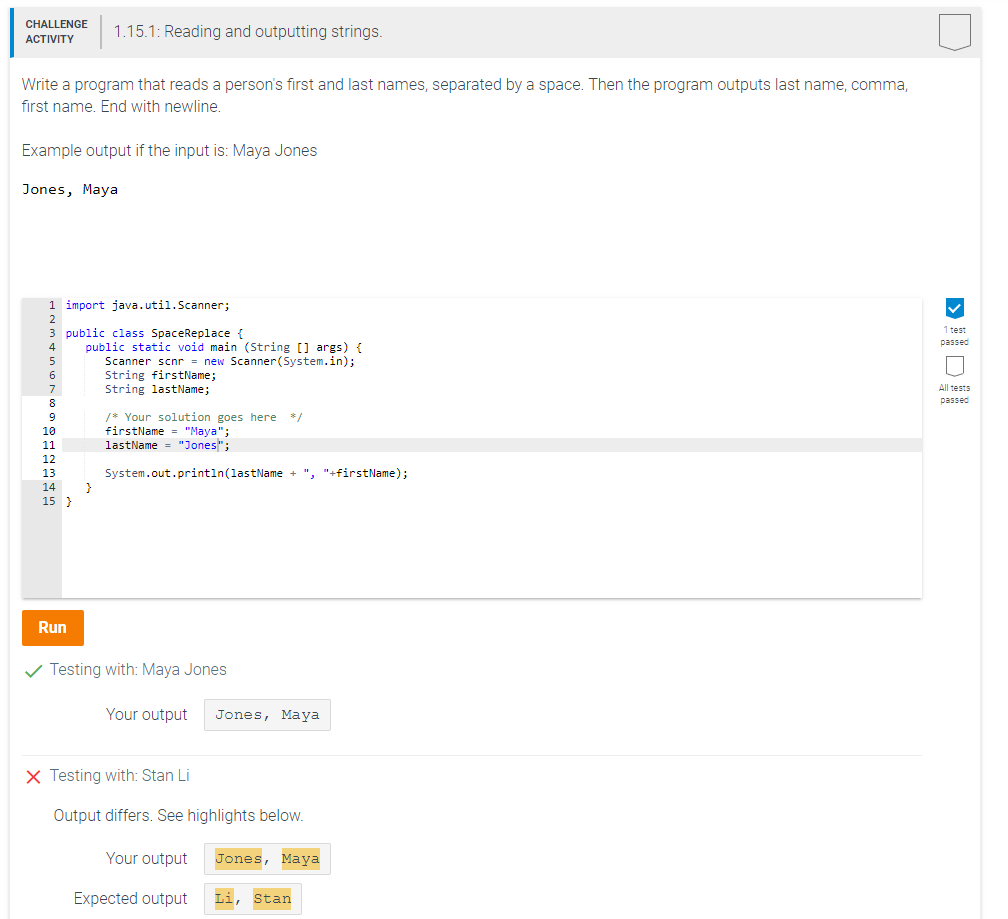Click code line 10 firstName assignment

pyautogui.click(x=167, y=431)
